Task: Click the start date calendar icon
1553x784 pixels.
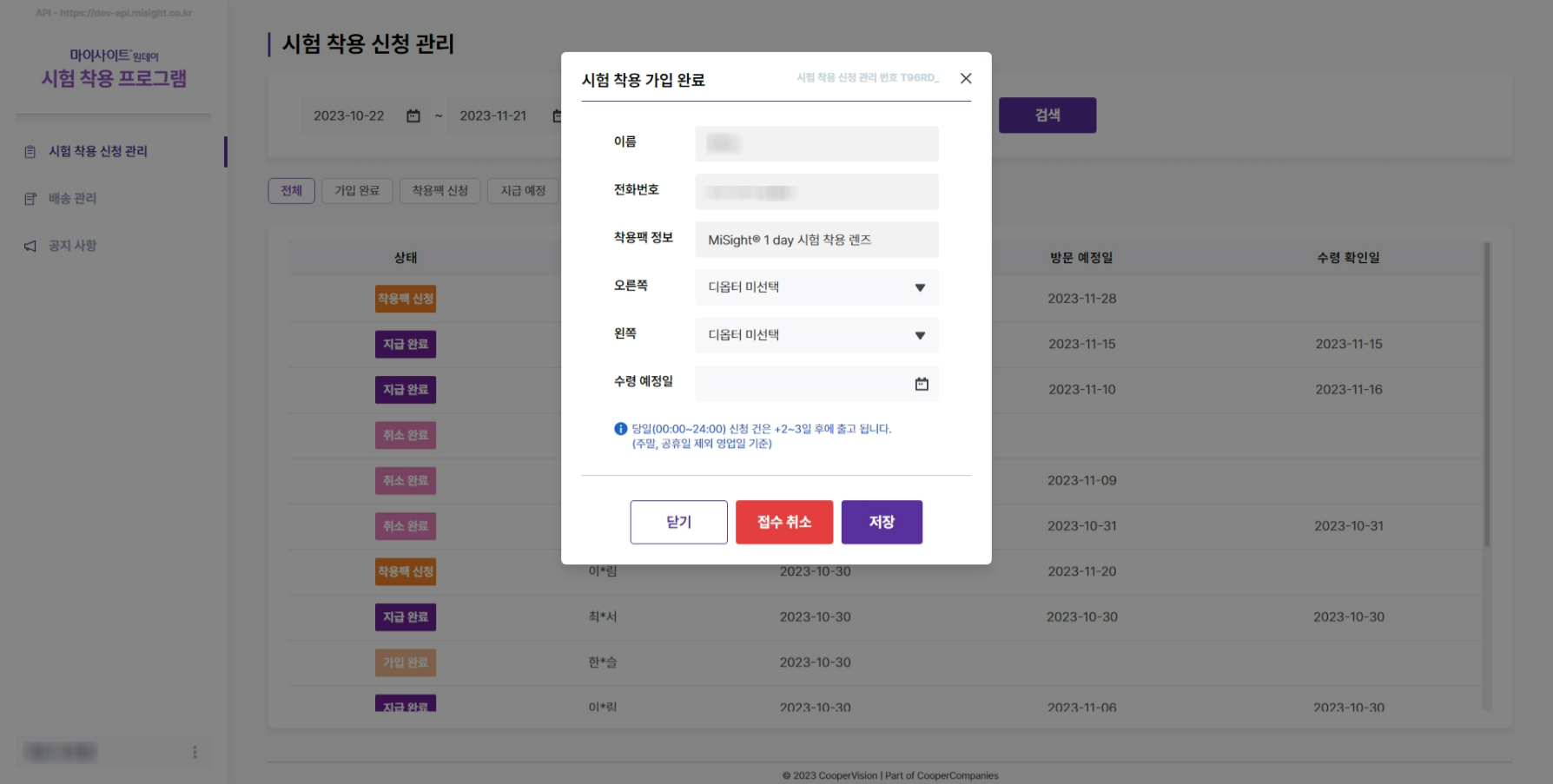Action: [x=413, y=116]
